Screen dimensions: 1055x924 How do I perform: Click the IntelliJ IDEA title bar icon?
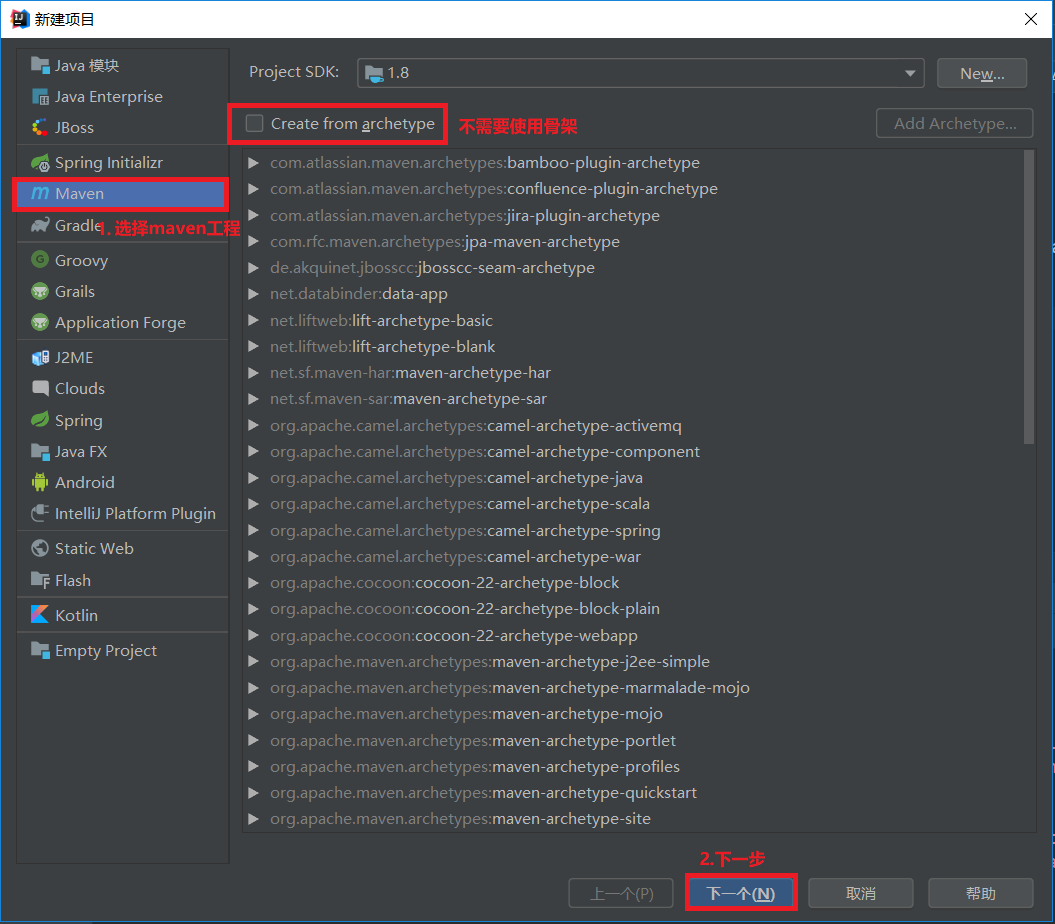20,19
